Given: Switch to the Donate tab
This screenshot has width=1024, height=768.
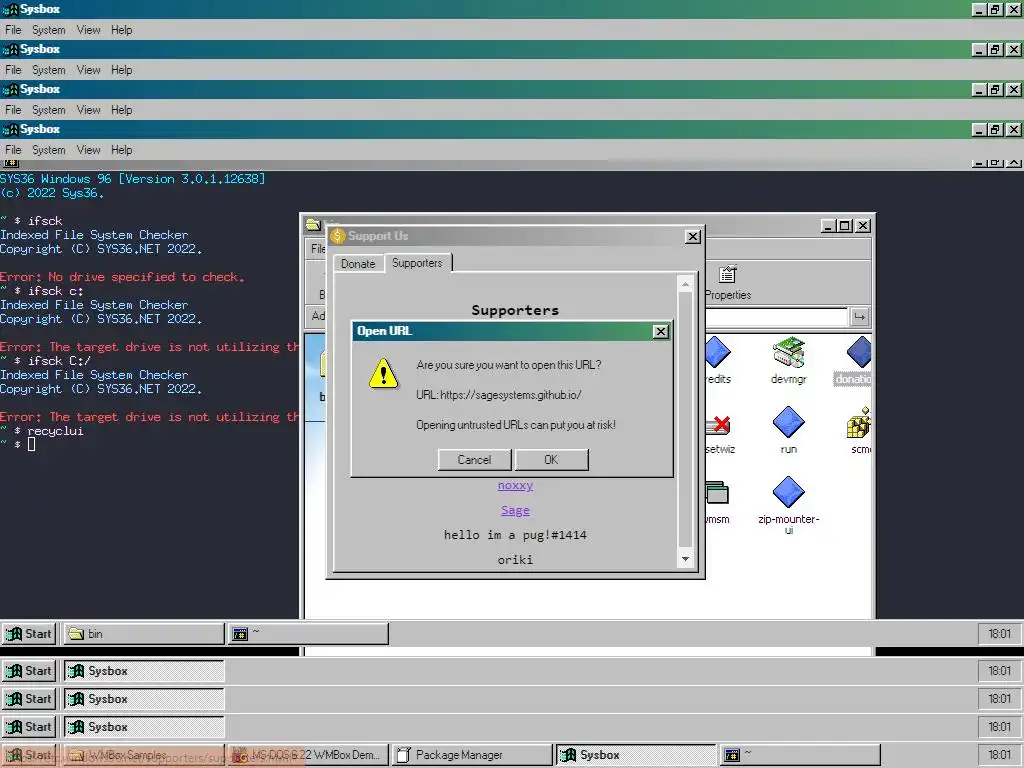Looking at the screenshot, I should click(358, 264).
